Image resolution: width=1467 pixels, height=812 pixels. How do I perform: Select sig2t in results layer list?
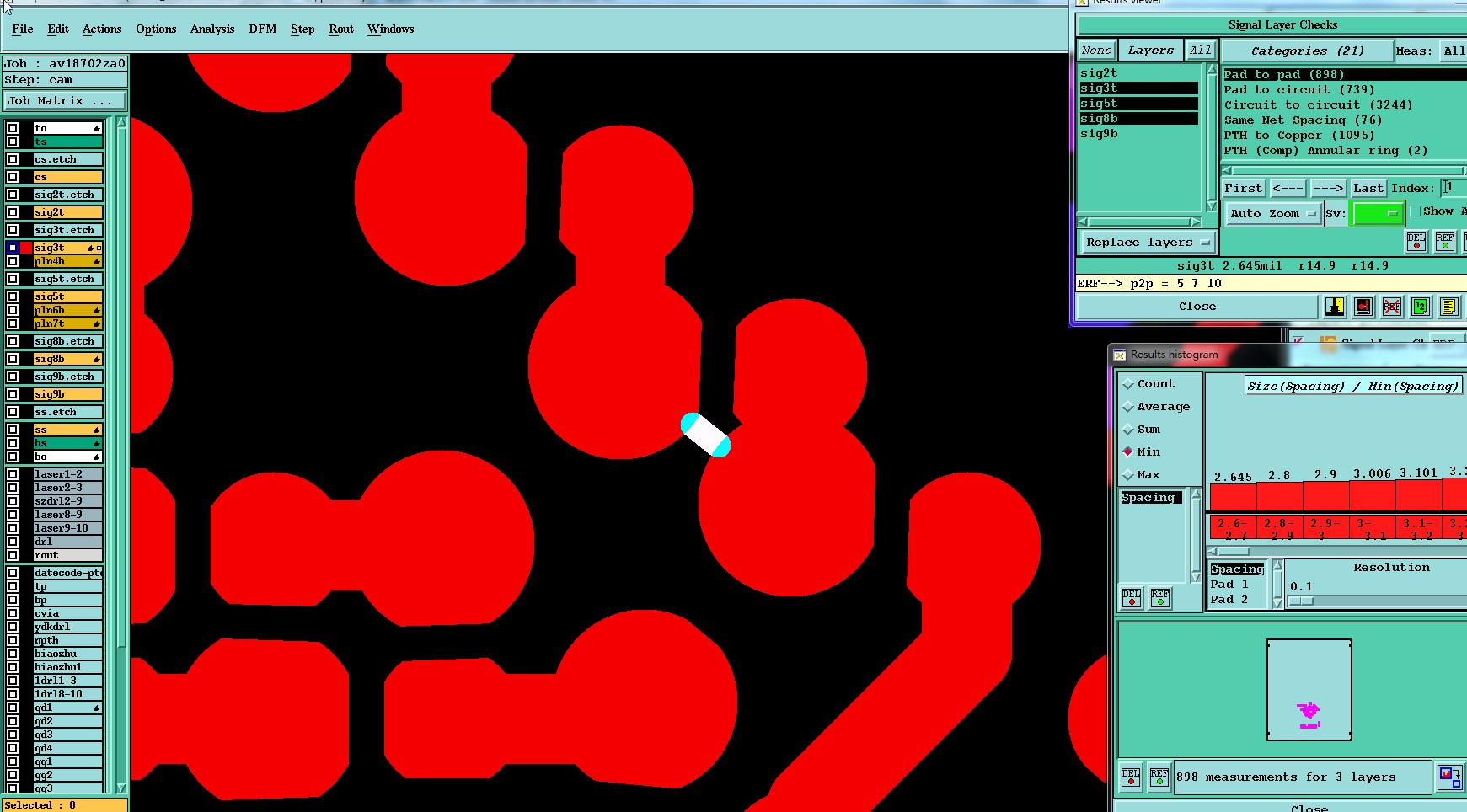pyautogui.click(x=1138, y=73)
